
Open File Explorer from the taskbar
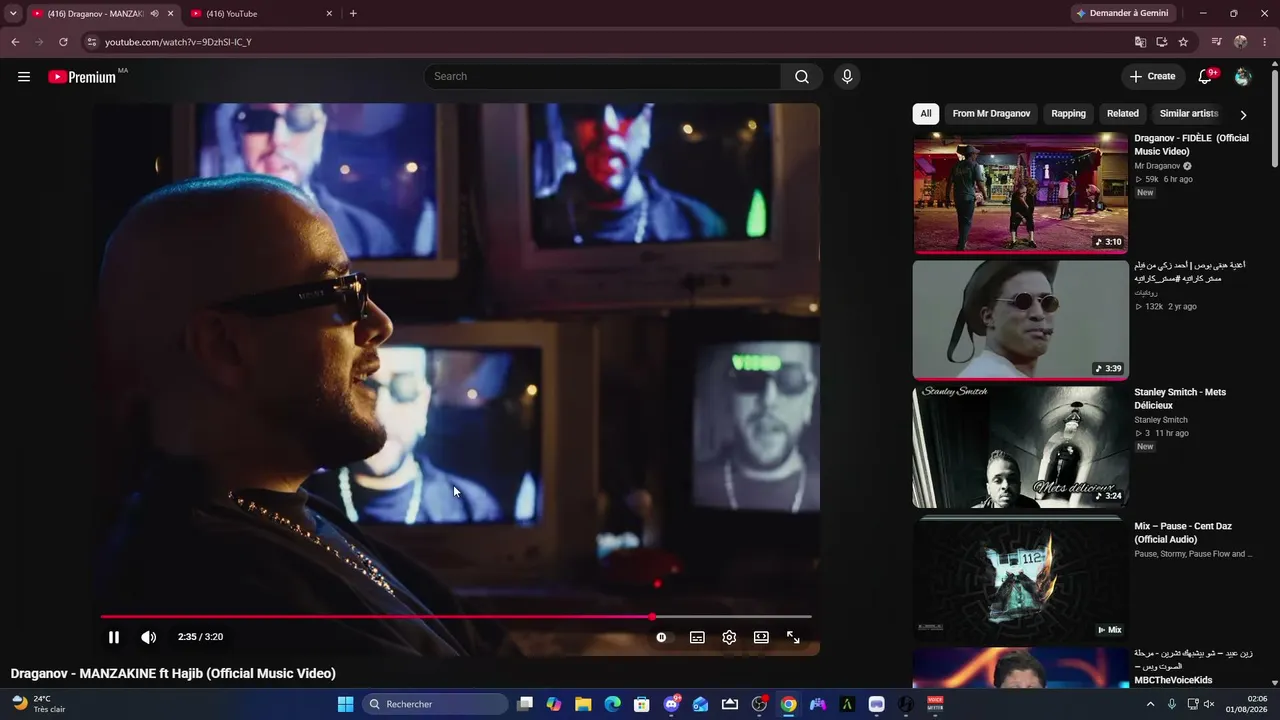pos(583,704)
